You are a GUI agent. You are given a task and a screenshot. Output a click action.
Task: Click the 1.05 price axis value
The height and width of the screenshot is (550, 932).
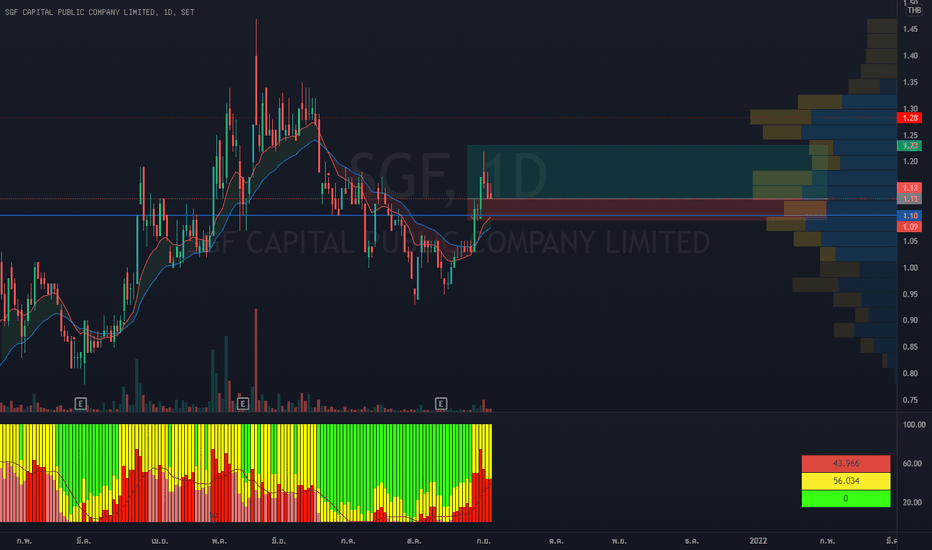pyautogui.click(x=910, y=241)
